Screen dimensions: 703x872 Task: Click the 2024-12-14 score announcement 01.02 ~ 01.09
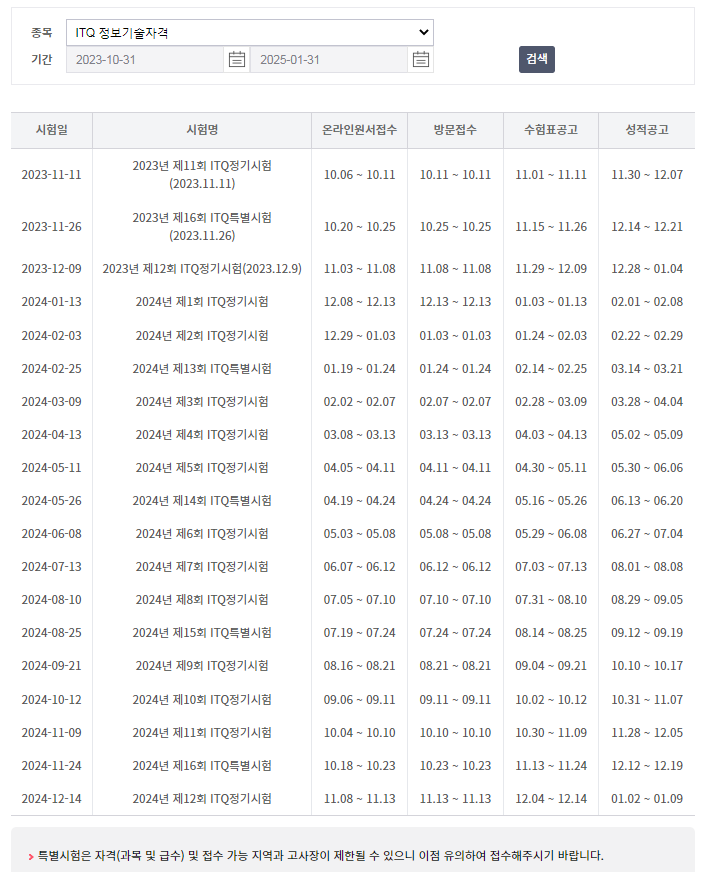(x=647, y=799)
